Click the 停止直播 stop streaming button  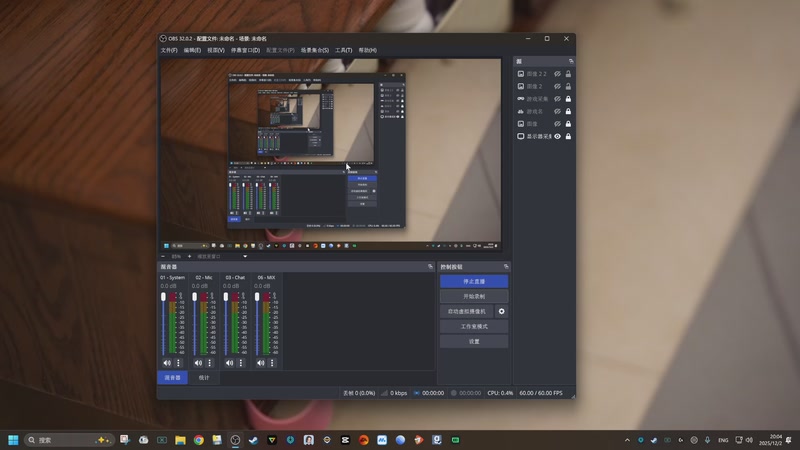point(474,281)
